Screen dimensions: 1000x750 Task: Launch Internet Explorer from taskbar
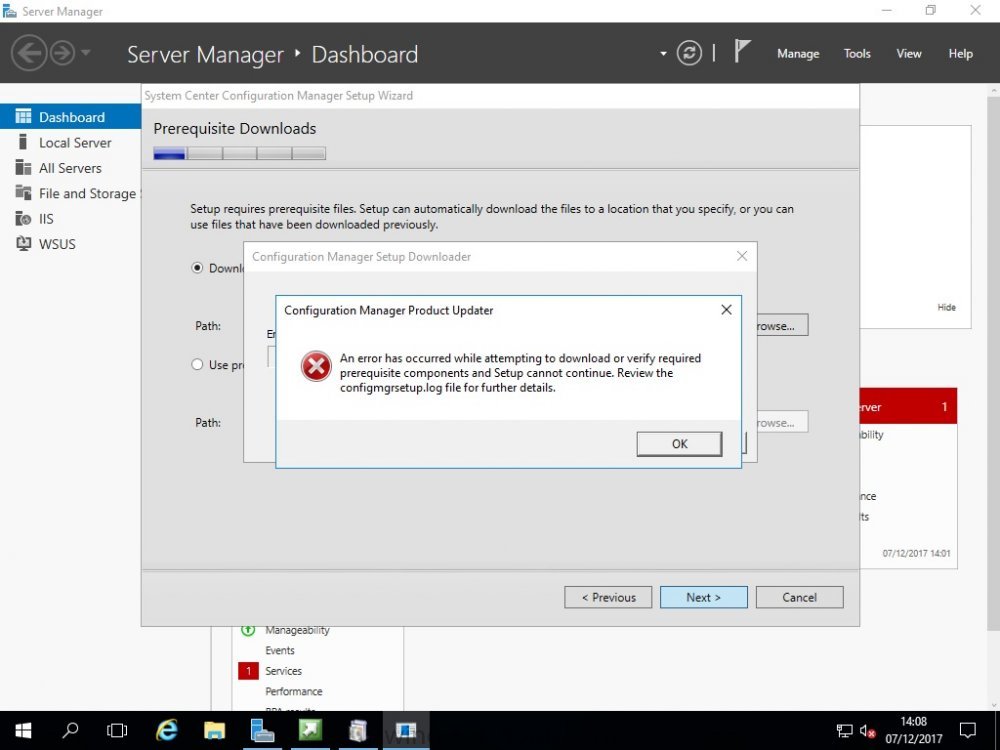point(166,730)
